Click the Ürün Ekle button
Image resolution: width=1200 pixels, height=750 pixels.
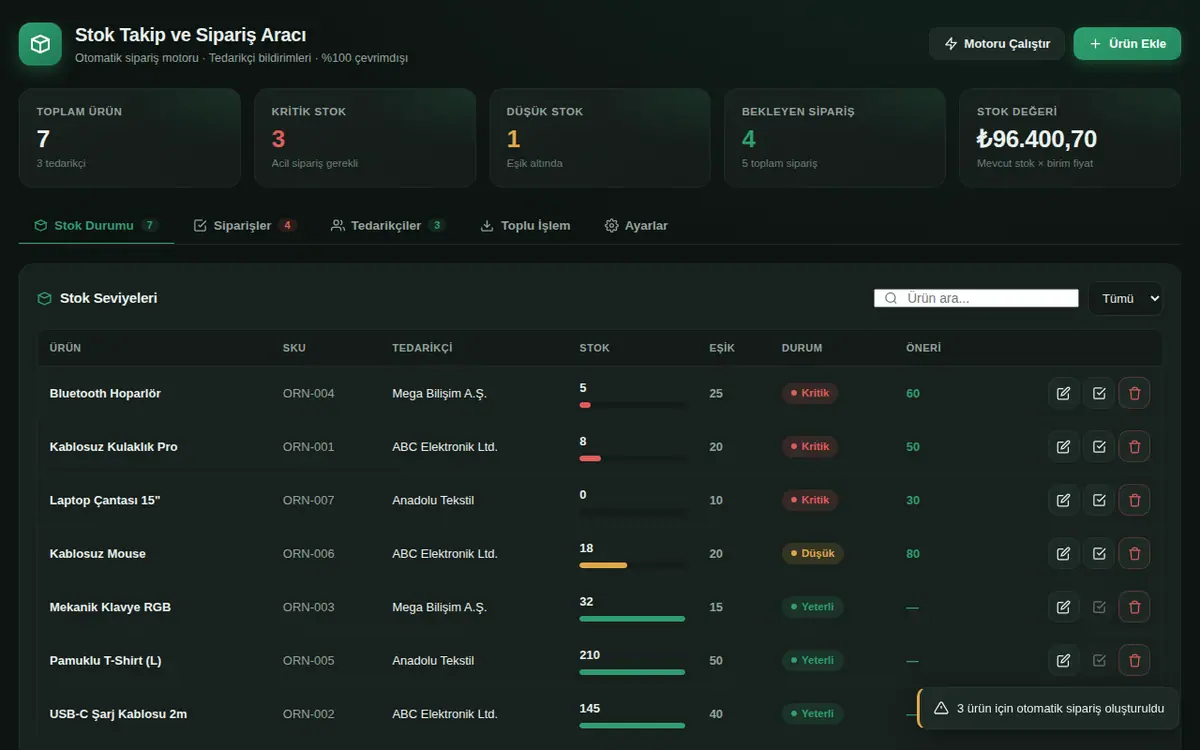tap(1127, 44)
